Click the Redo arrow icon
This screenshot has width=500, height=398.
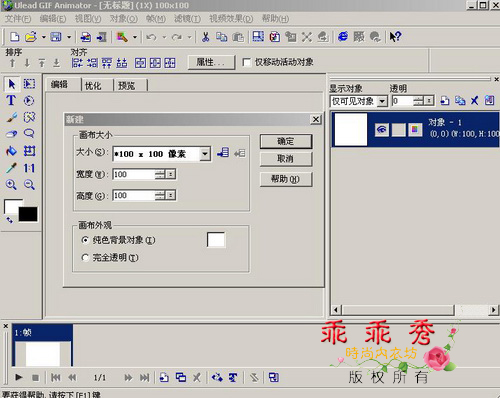pos(177,37)
